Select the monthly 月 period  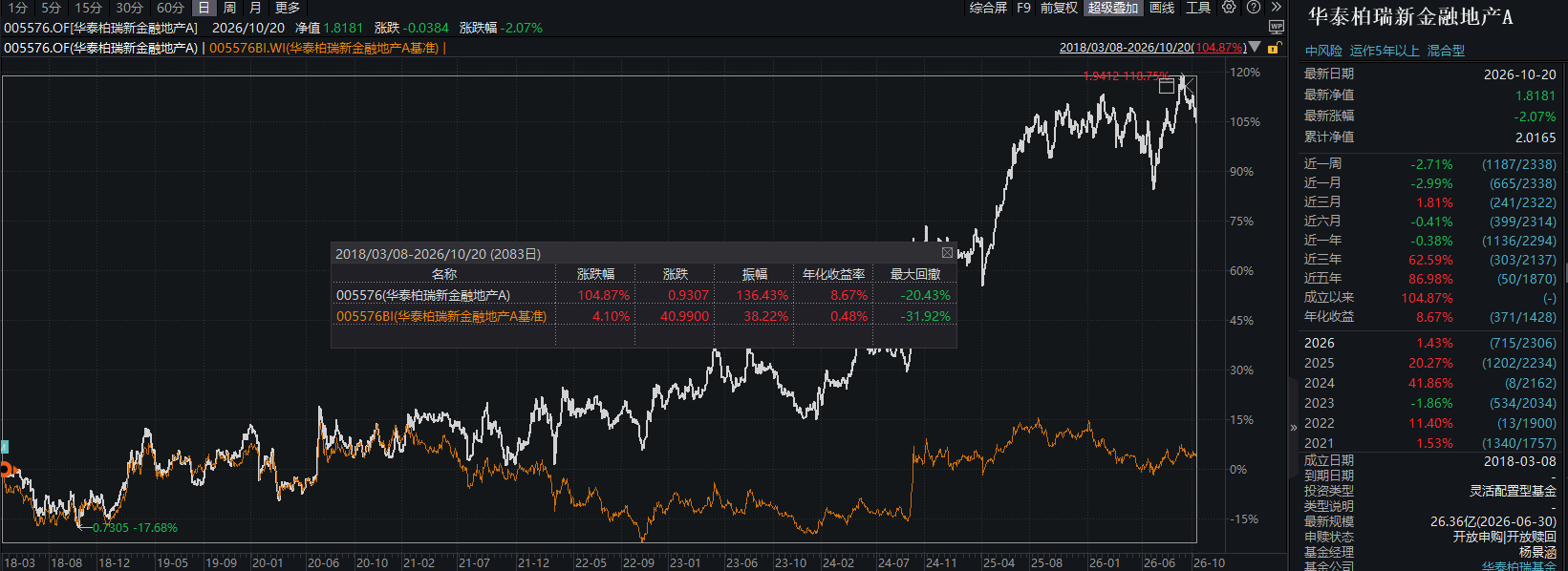coord(254,8)
